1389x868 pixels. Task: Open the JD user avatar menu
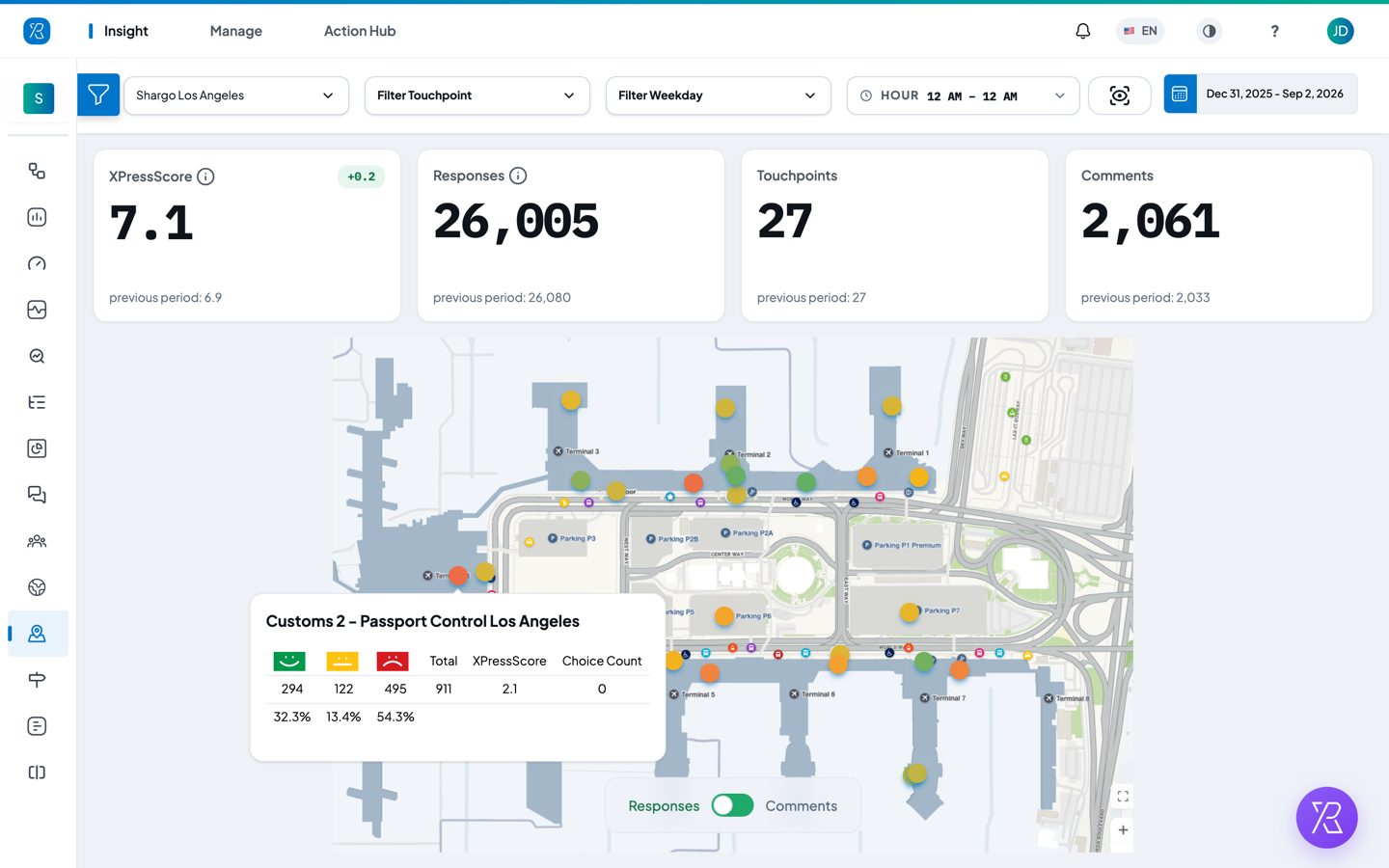1340,31
